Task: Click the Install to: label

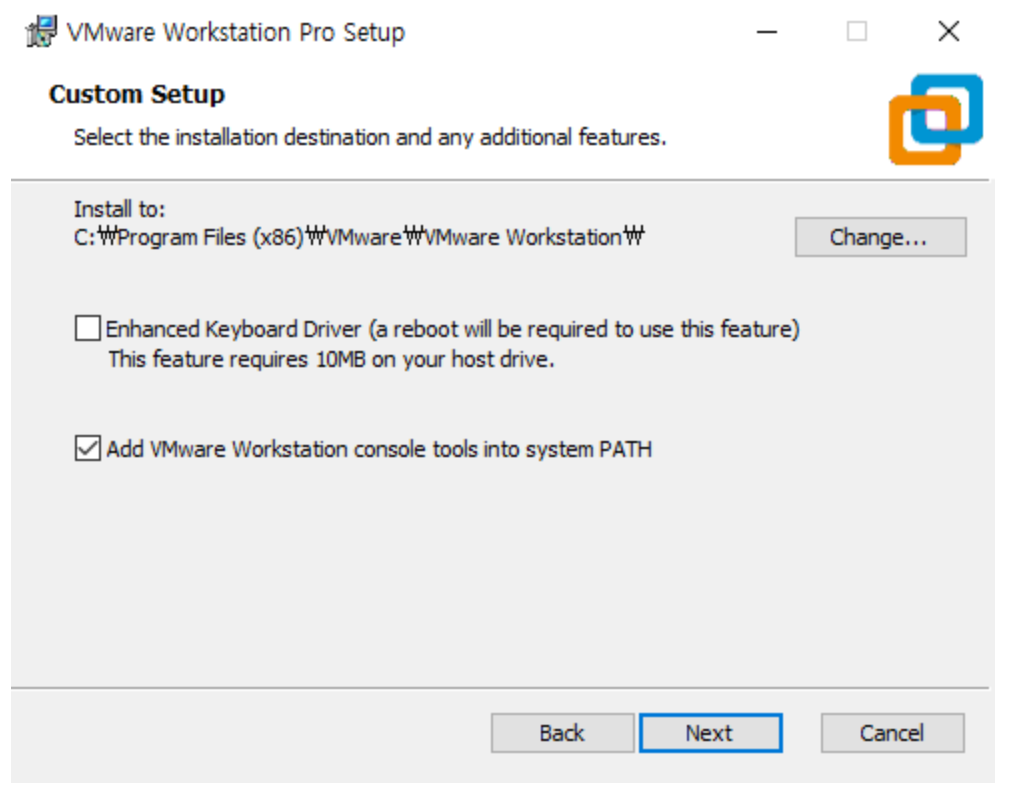Action: coord(119,210)
